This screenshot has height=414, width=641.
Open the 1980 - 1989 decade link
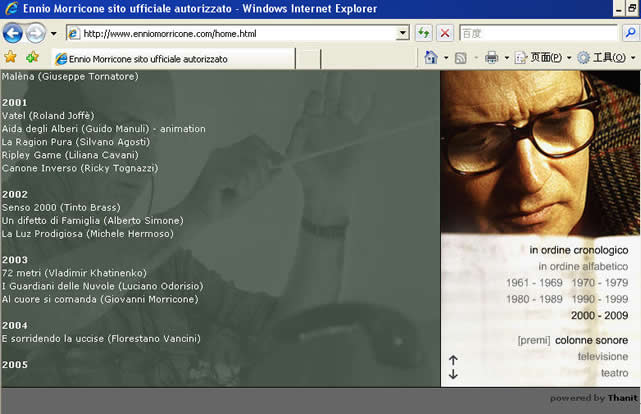pos(534,299)
